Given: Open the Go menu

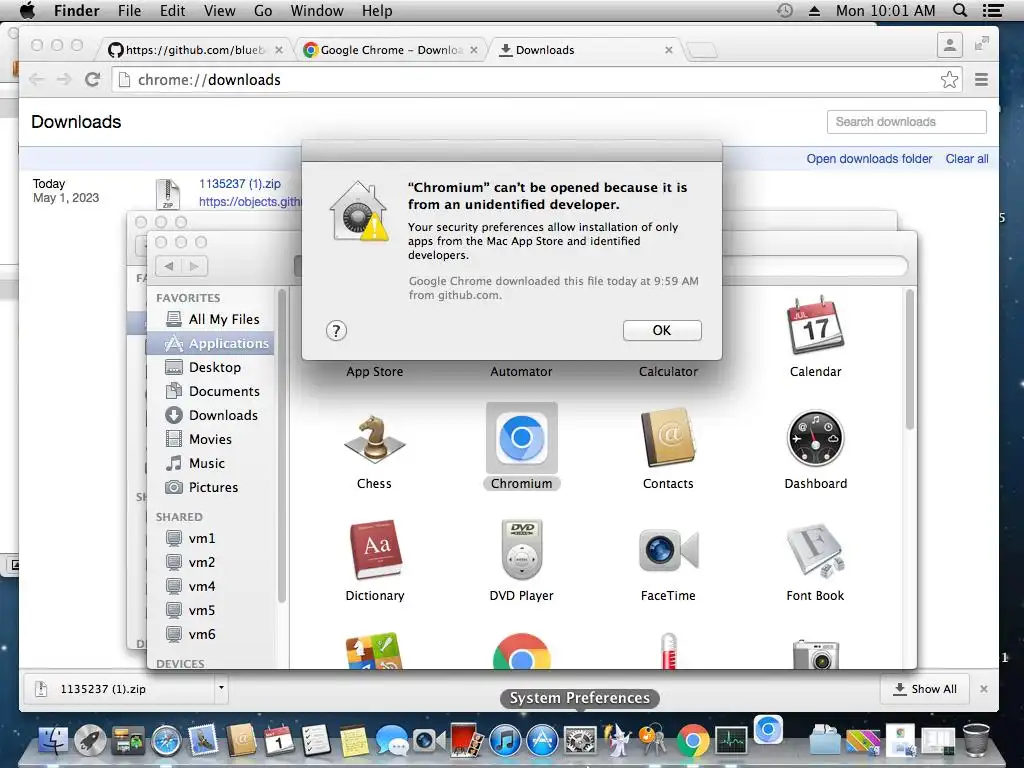Looking at the screenshot, I should point(263,10).
